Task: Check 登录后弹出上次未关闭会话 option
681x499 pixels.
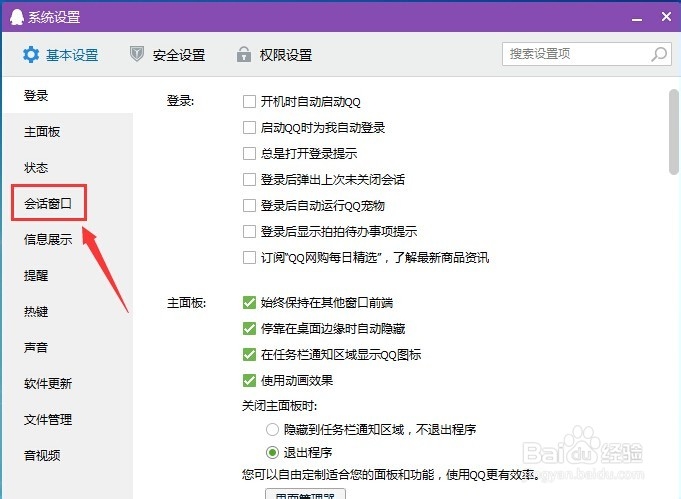Action: point(249,179)
